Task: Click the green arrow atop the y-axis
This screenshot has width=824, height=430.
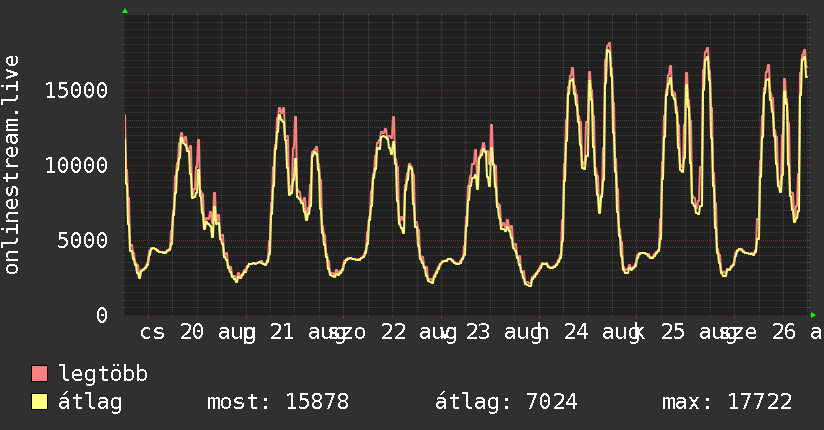Action: [x=125, y=11]
